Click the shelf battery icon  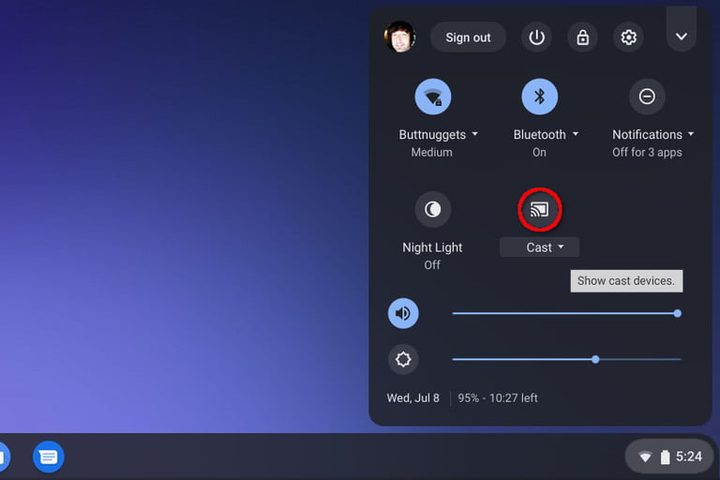point(665,457)
